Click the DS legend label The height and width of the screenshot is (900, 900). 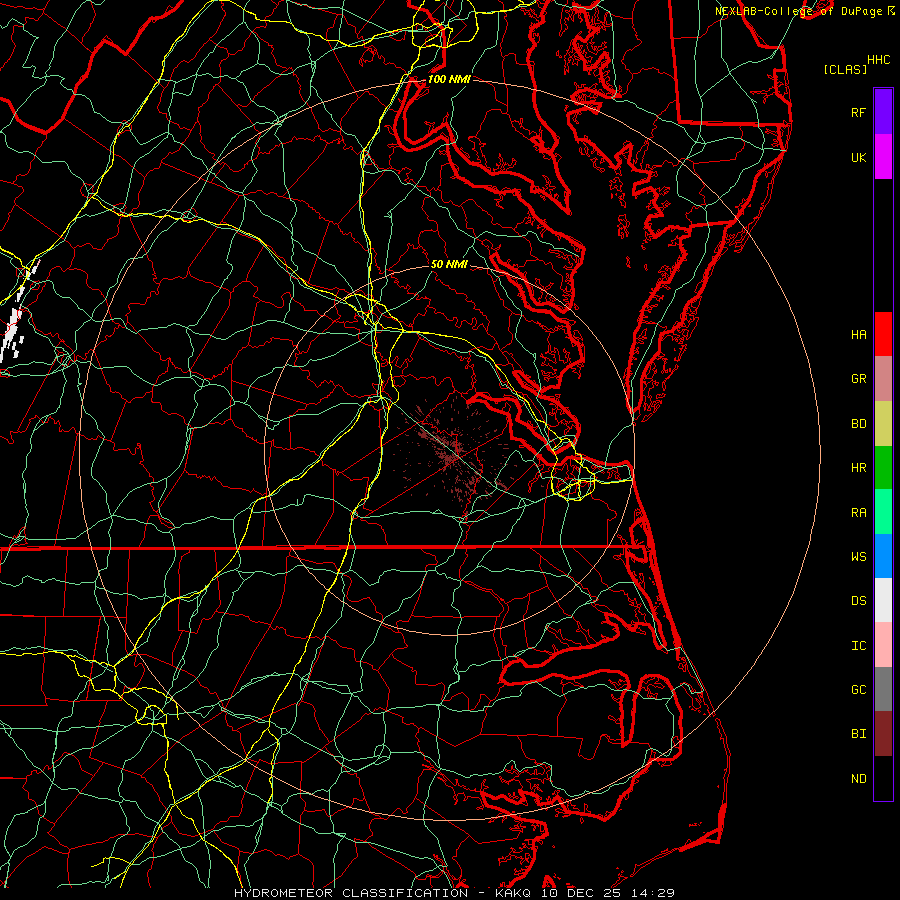(x=858, y=601)
